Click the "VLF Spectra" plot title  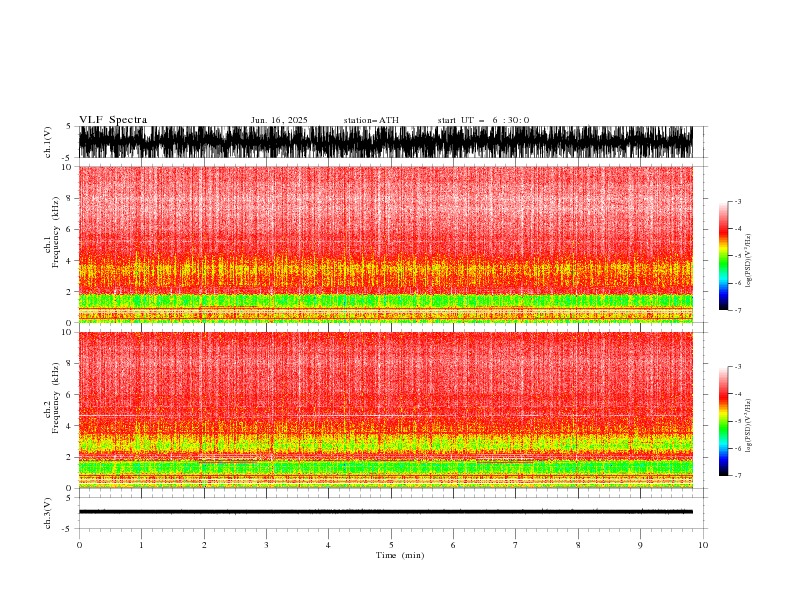113,120
